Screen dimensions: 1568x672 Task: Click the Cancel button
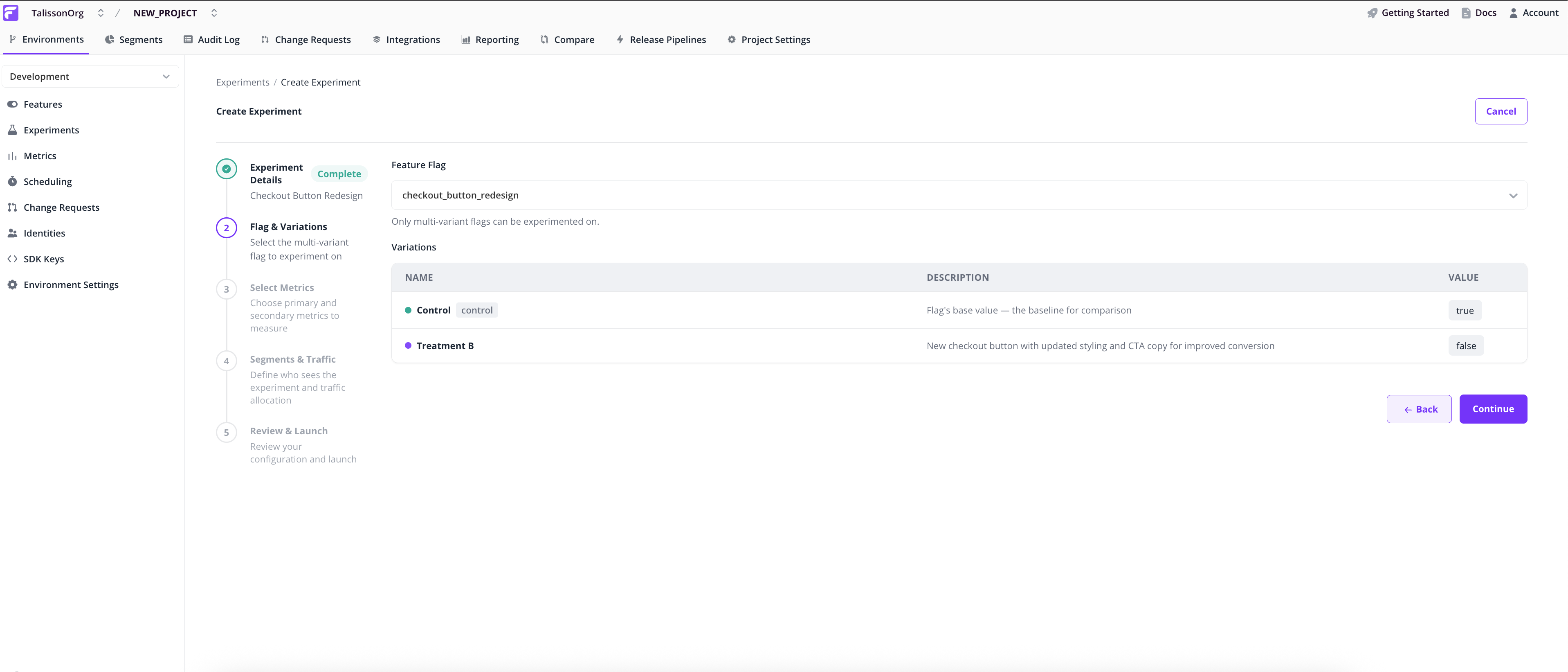coord(1501,111)
